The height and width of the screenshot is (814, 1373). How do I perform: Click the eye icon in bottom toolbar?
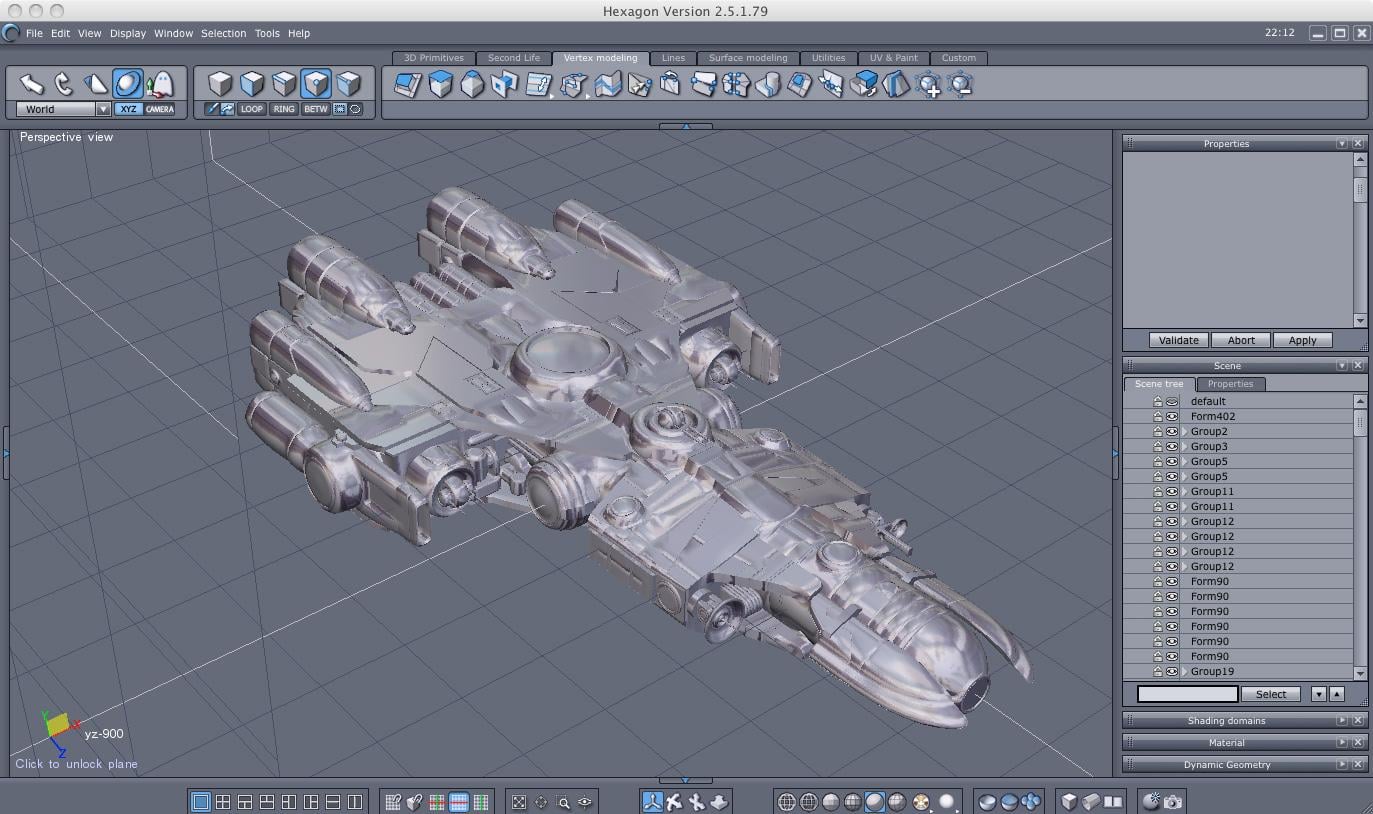pyautogui.click(x=585, y=802)
